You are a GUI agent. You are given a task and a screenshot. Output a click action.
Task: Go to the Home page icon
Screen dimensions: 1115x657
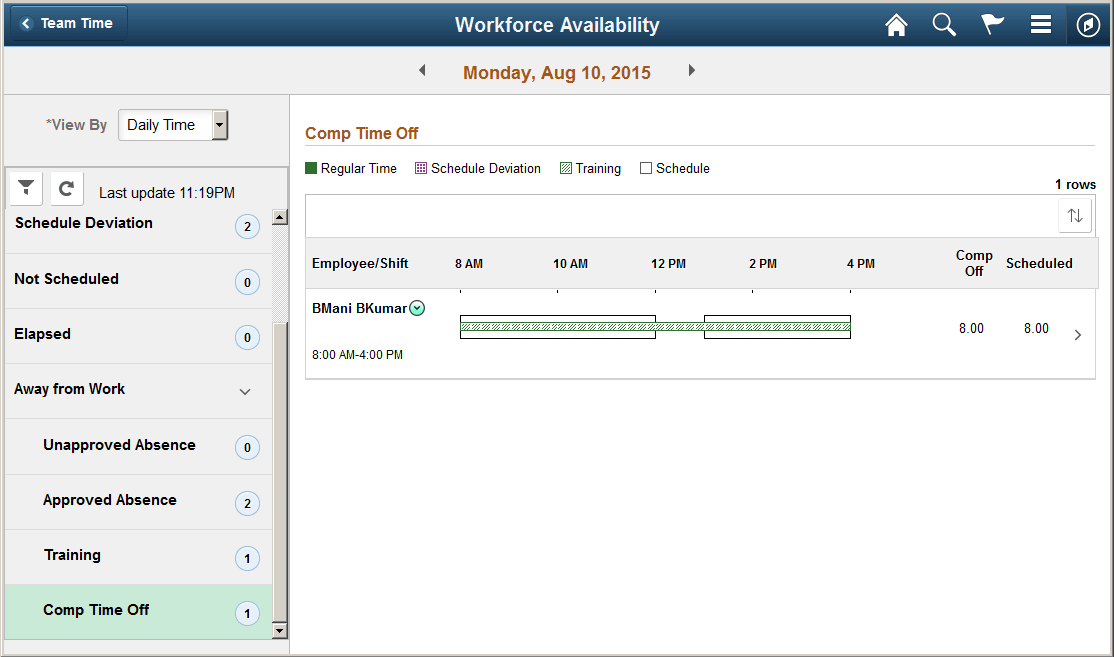pos(896,25)
